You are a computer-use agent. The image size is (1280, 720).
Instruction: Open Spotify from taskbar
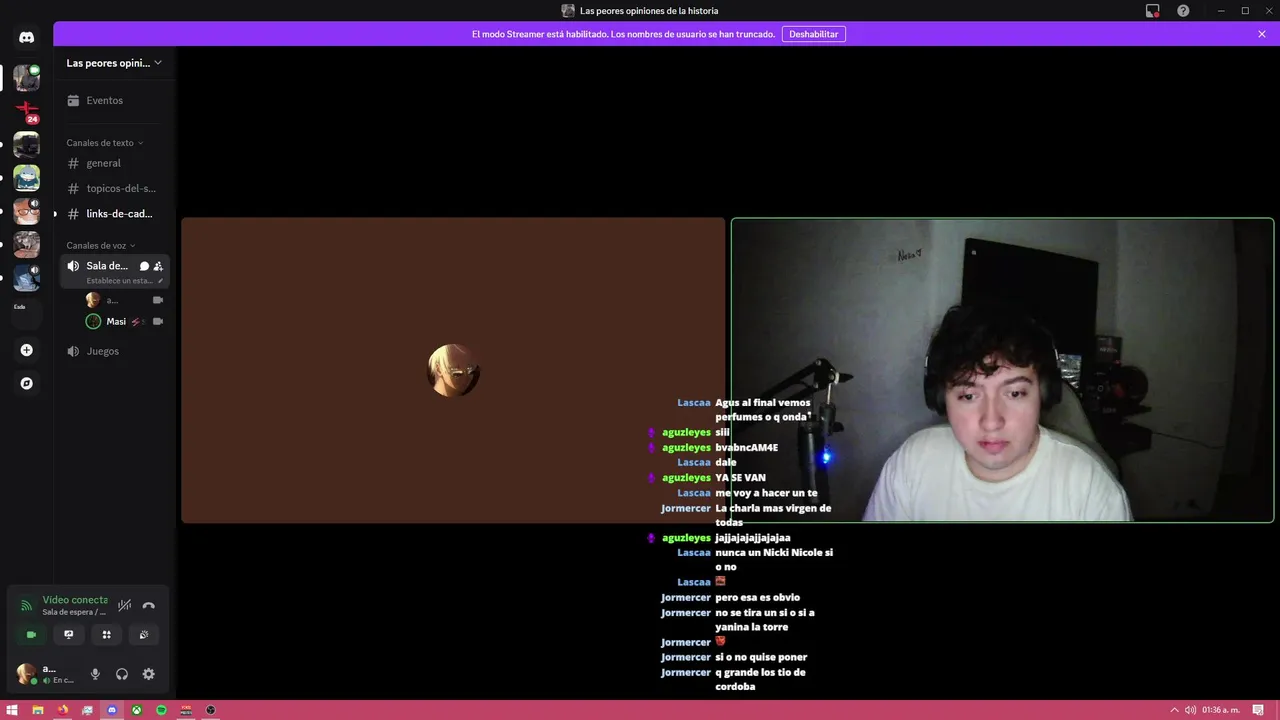[x=161, y=710]
